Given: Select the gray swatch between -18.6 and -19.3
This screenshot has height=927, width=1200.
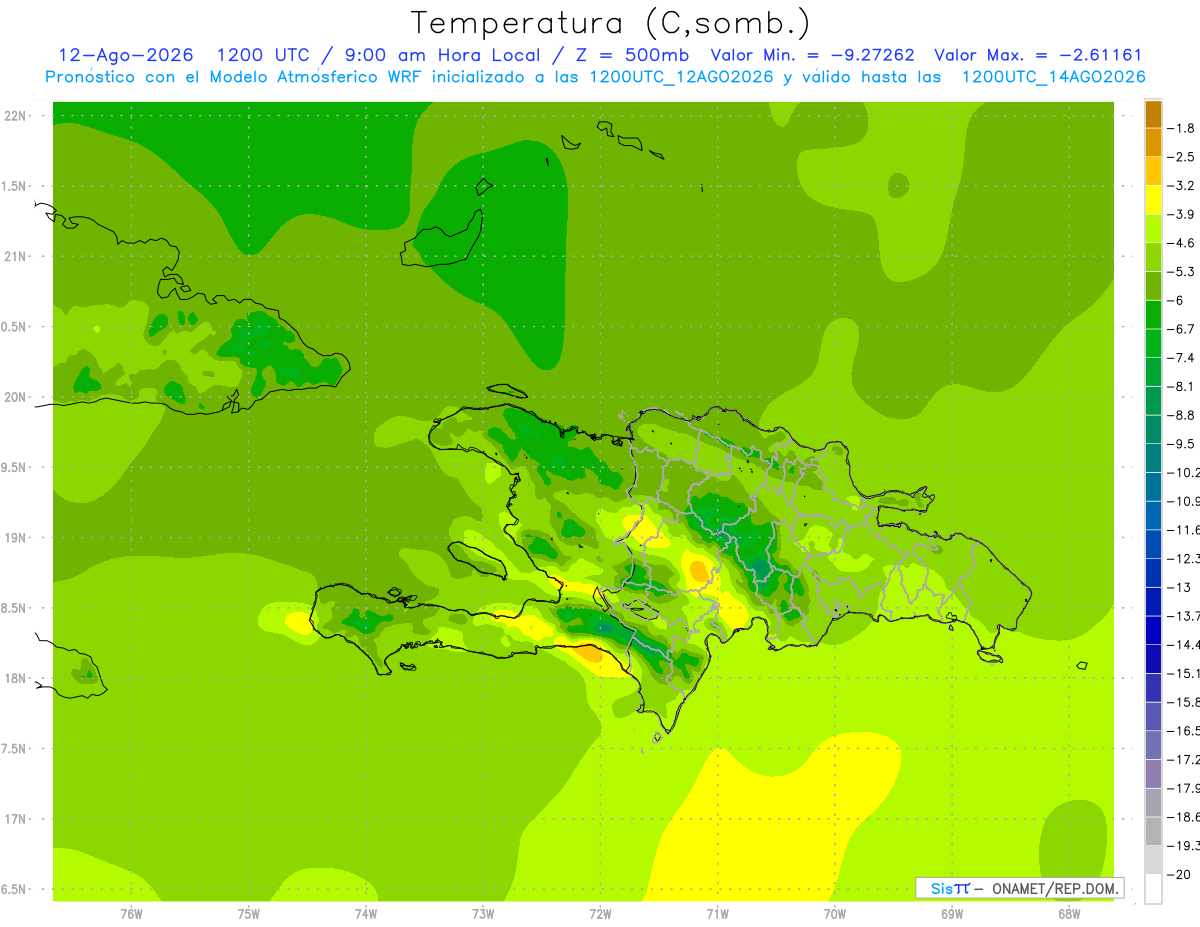Looking at the screenshot, I should tap(1153, 832).
